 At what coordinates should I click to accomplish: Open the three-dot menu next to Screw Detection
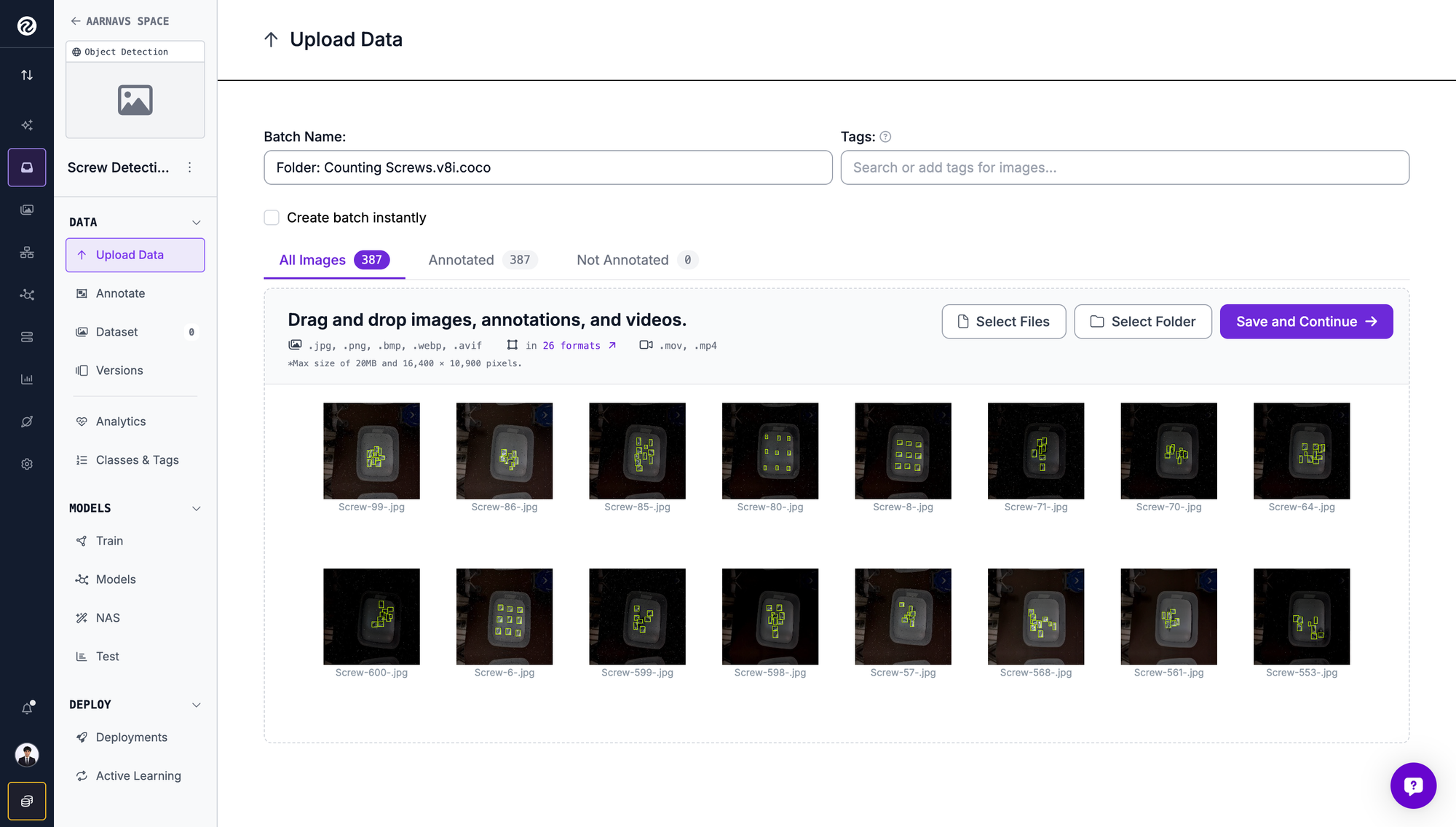click(190, 167)
